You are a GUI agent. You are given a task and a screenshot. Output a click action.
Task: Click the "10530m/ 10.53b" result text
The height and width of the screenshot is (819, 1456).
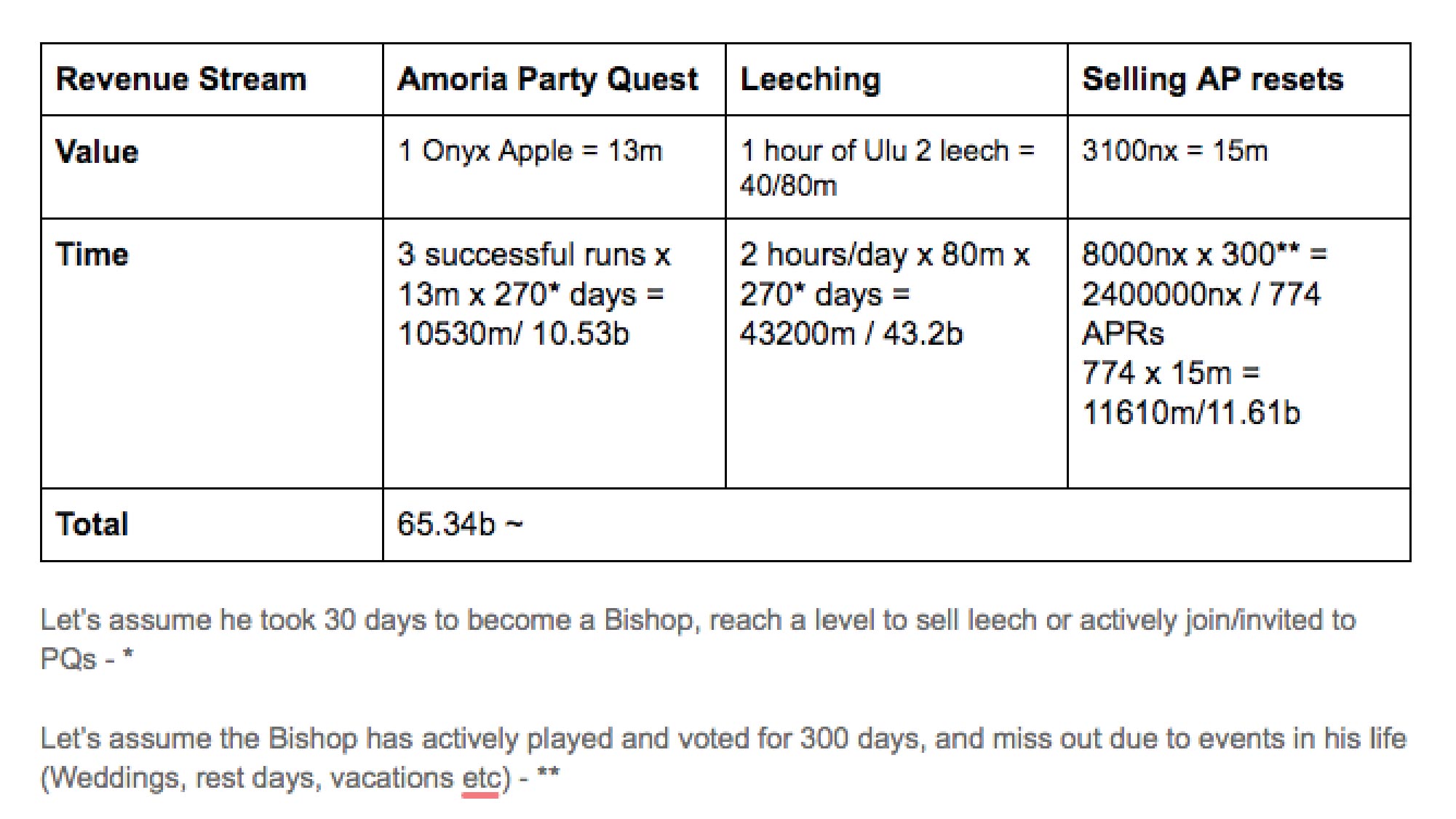513,334
